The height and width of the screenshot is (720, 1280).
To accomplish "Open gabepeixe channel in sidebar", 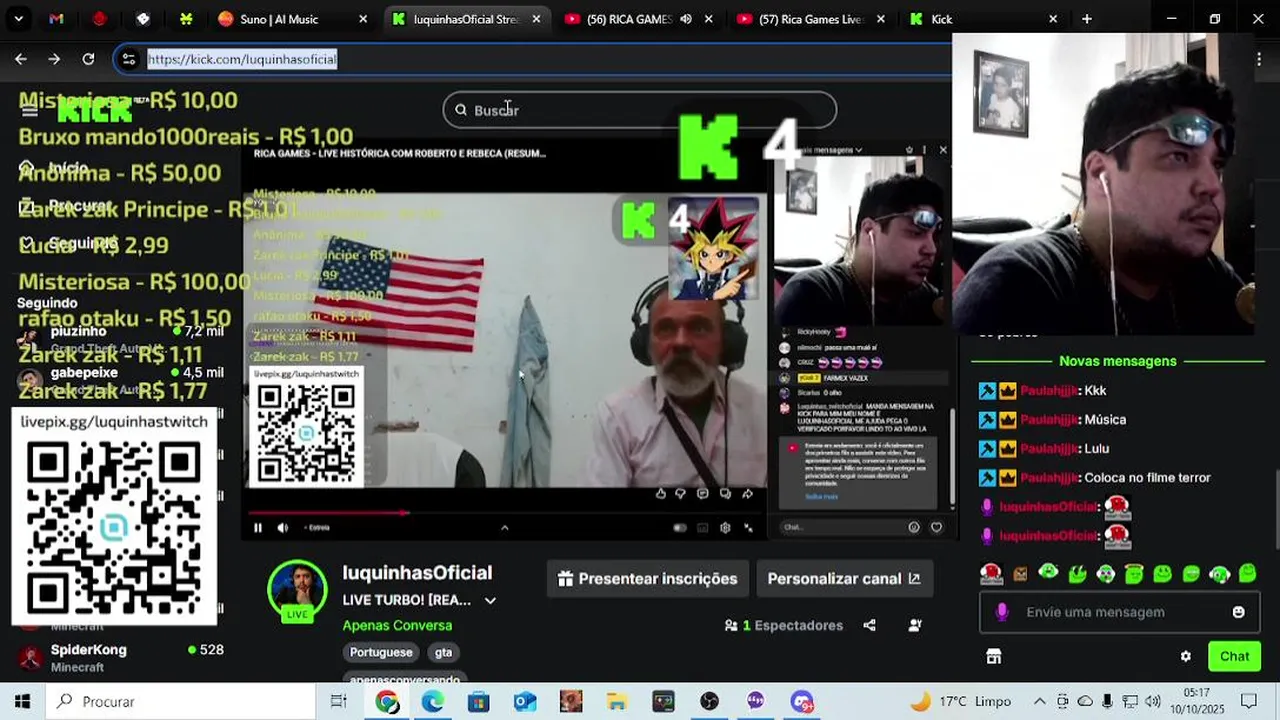I will [120, 379].
